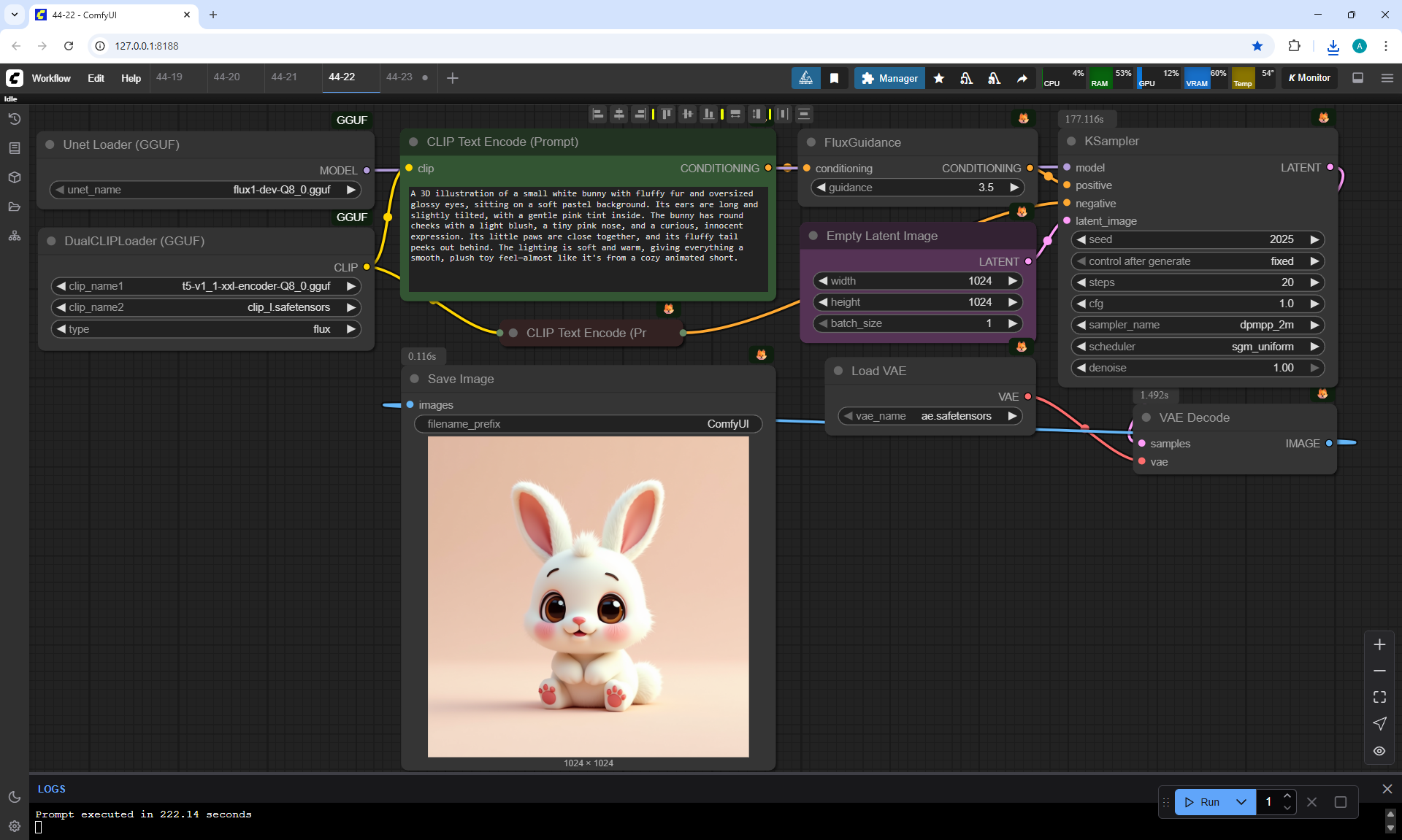This screenshot has height=840, width=1402.
Task: Expand the Run button dropdown arrow
Action: [1241, 802]
